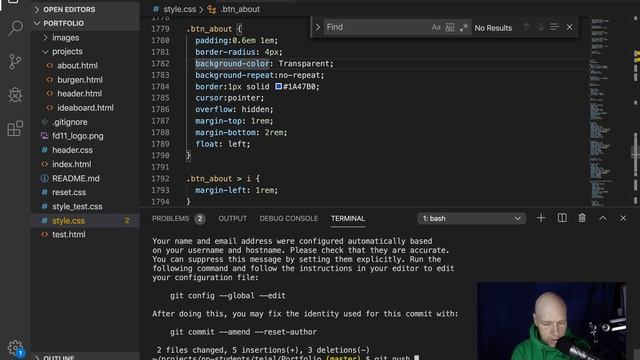Open ideaboard.html file

coord(85,108)
